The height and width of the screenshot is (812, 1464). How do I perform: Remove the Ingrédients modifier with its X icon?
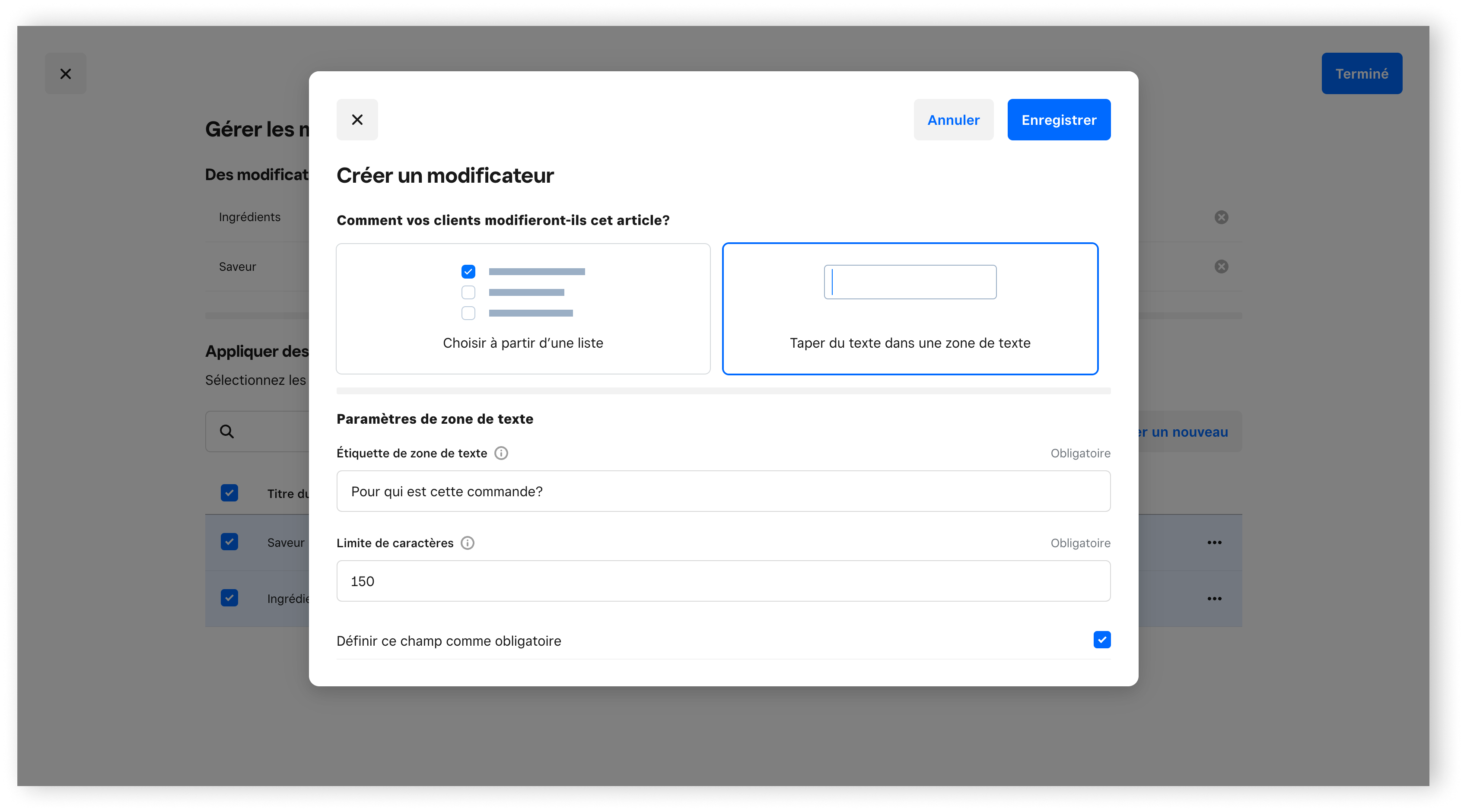pyautogui.click(x=1221, y=217)
